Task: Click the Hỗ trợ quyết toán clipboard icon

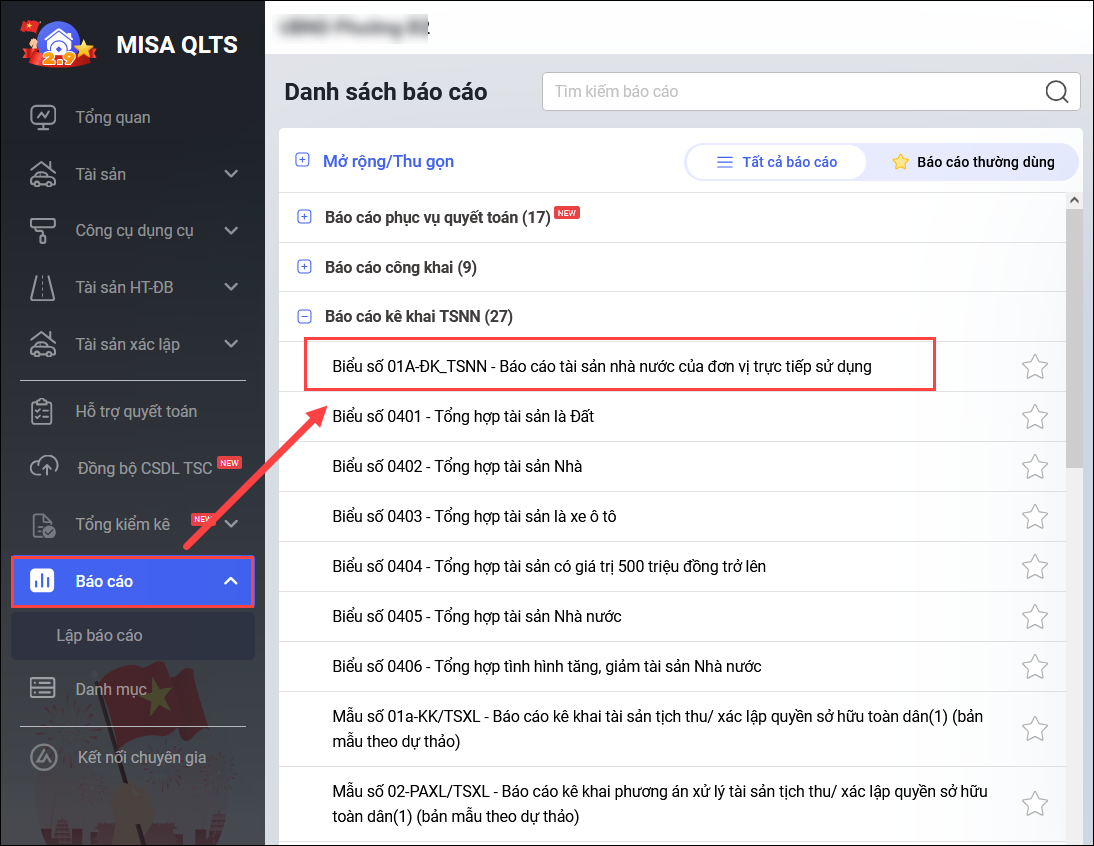Action: click(x=42, y=411)
